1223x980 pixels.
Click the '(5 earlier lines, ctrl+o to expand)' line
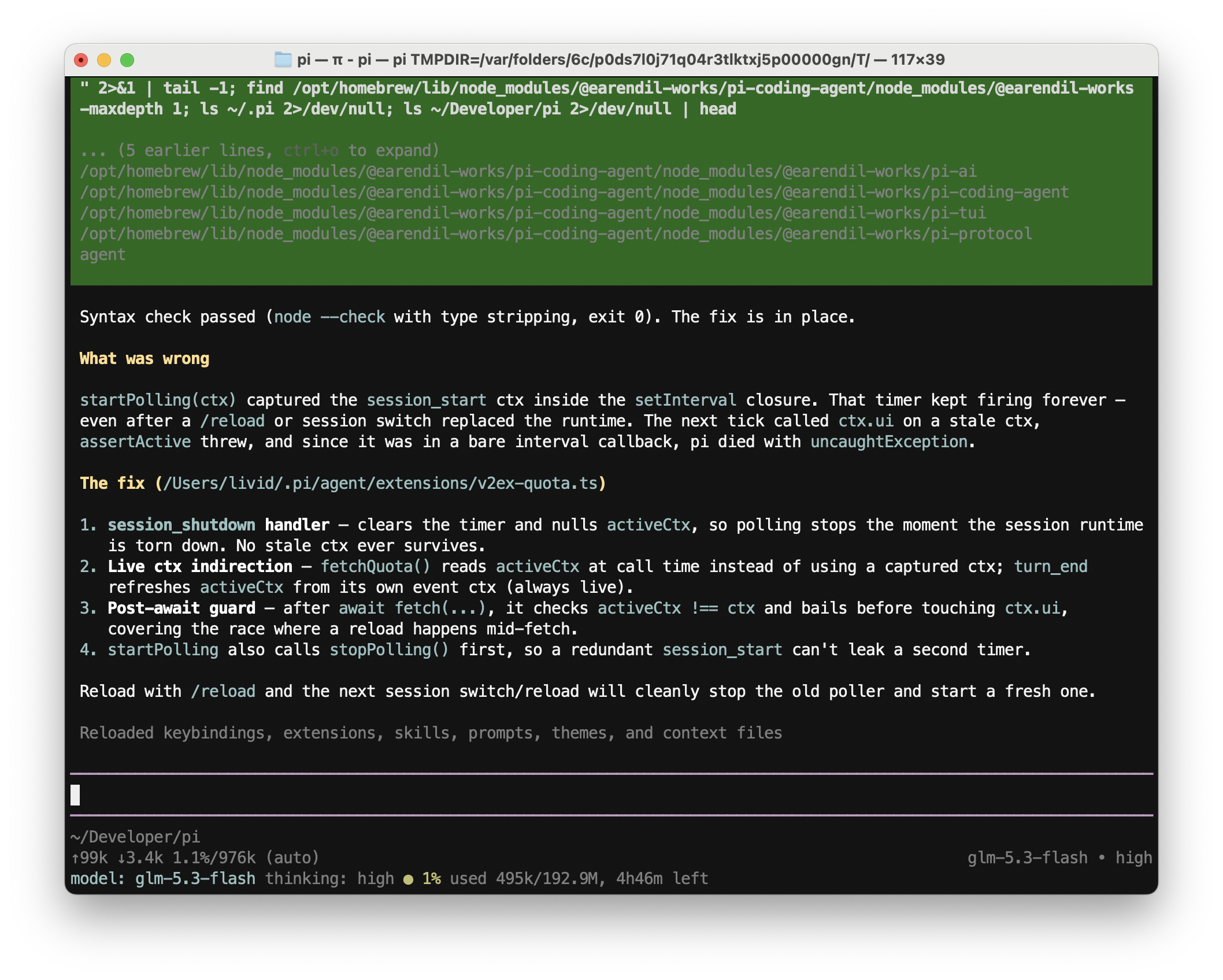click(260, 150)
